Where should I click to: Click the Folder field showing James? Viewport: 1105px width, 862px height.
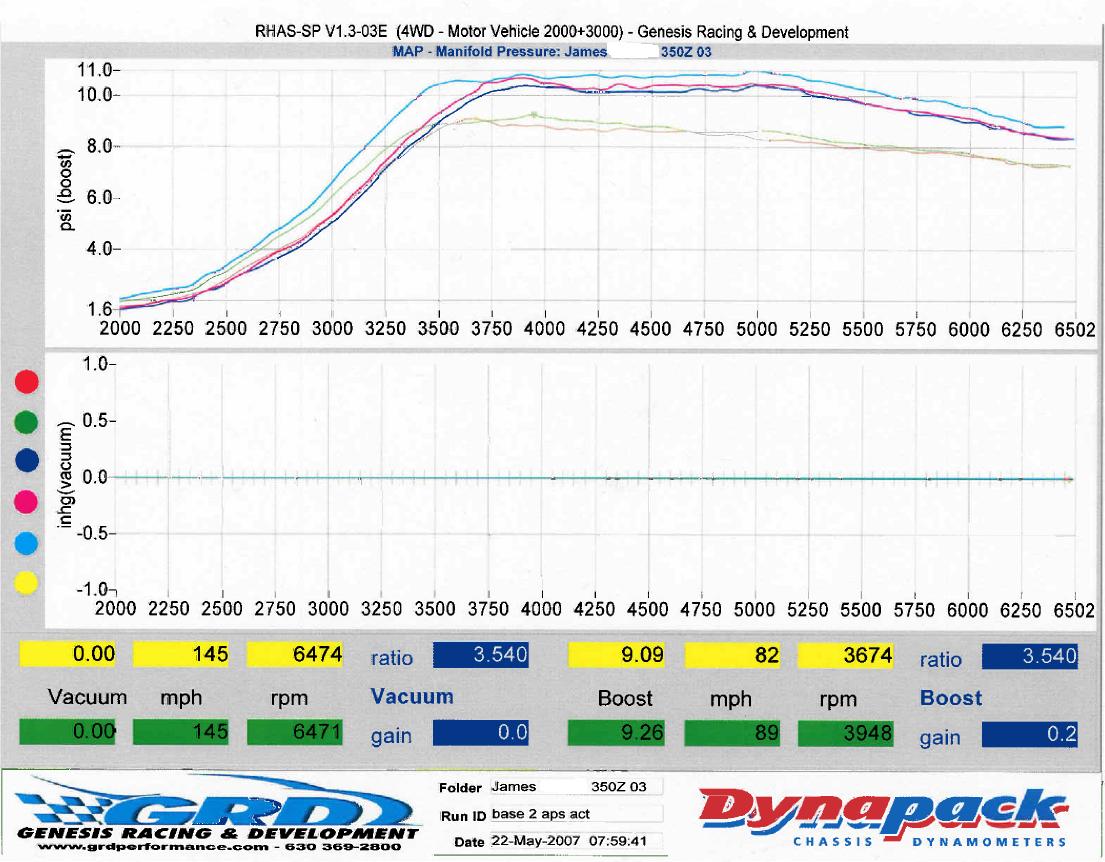[x=576, y=787]
